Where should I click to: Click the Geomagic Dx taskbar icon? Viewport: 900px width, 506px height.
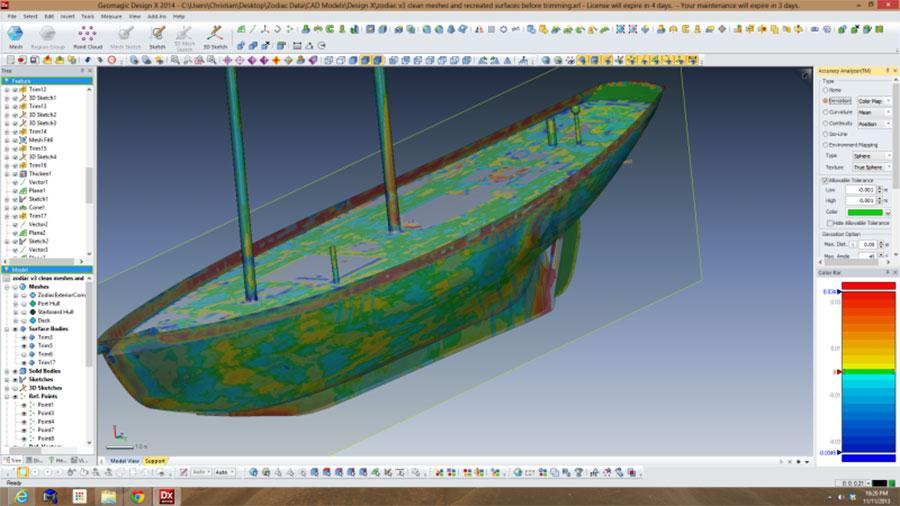pyautogui.click(x=168, y=496)
